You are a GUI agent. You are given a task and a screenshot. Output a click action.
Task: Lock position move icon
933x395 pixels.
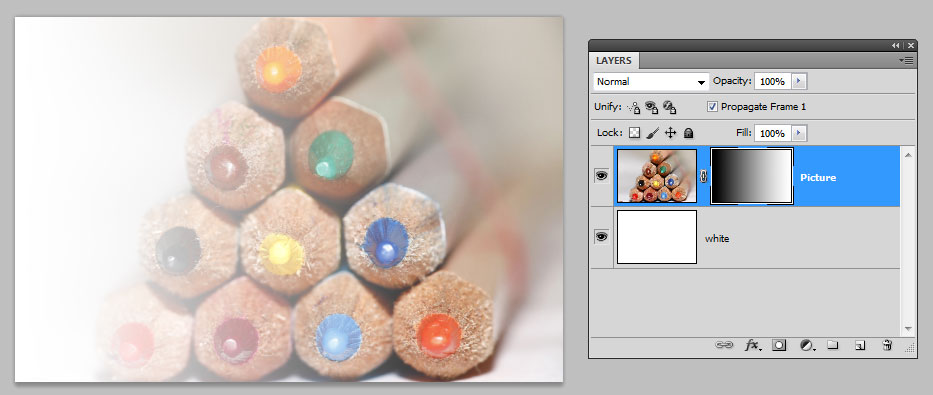(671, 133)
